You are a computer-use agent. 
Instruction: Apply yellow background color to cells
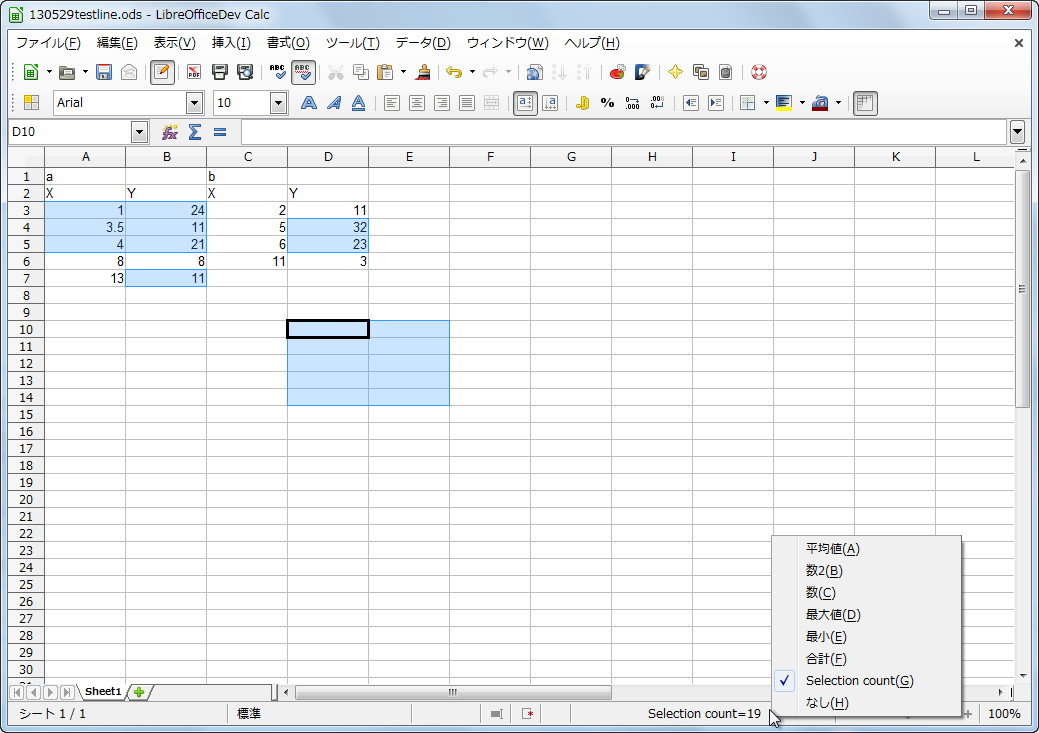[784, 103]
